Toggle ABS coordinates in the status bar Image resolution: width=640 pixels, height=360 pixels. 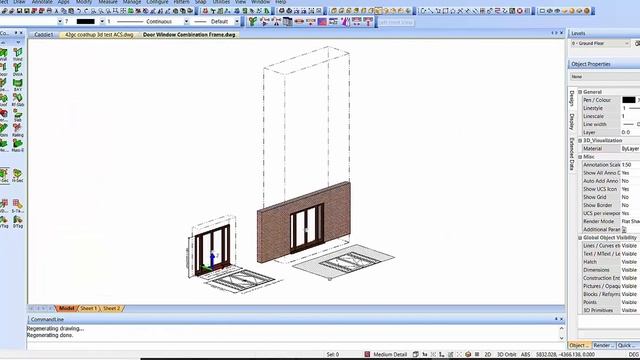coord(526,354)
